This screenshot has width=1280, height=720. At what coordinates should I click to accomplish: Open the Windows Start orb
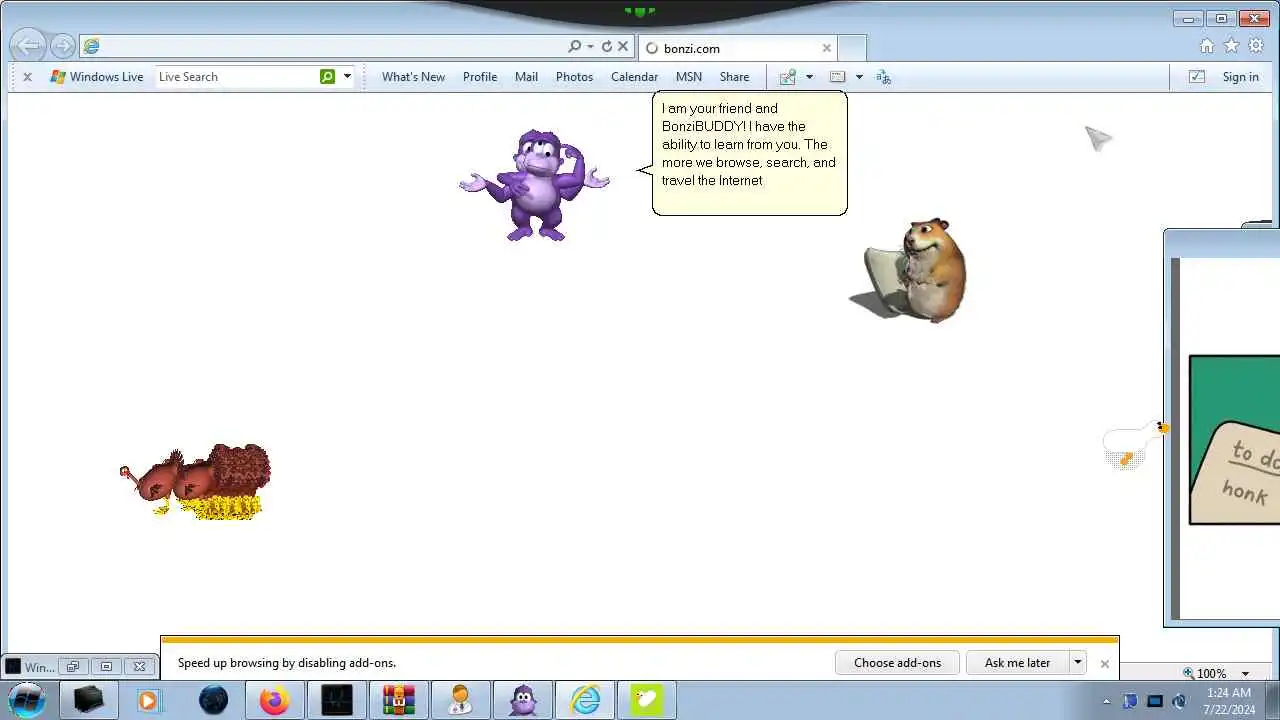(x=28, y=700)
